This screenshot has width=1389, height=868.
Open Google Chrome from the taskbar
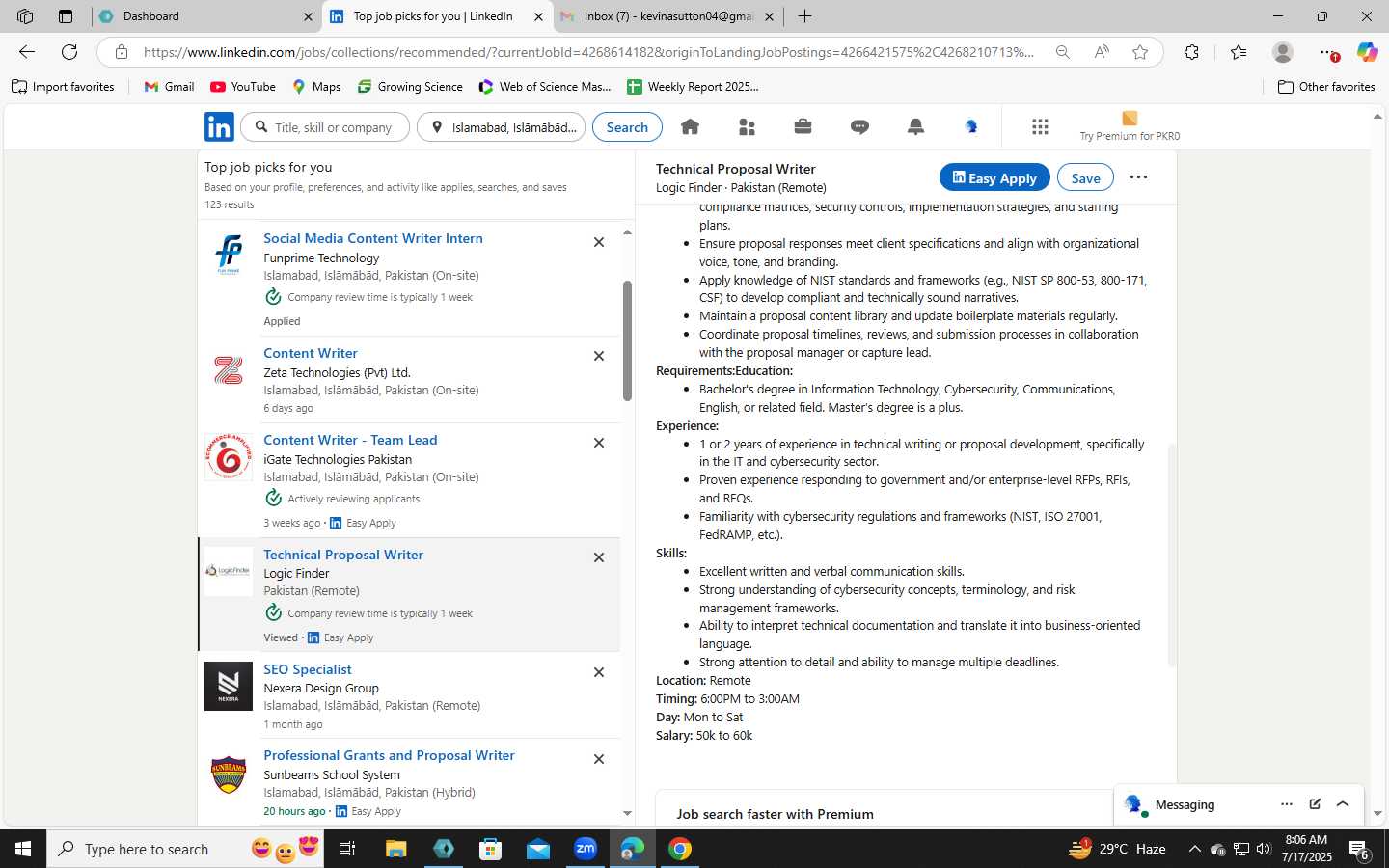(x=680, y=849)
